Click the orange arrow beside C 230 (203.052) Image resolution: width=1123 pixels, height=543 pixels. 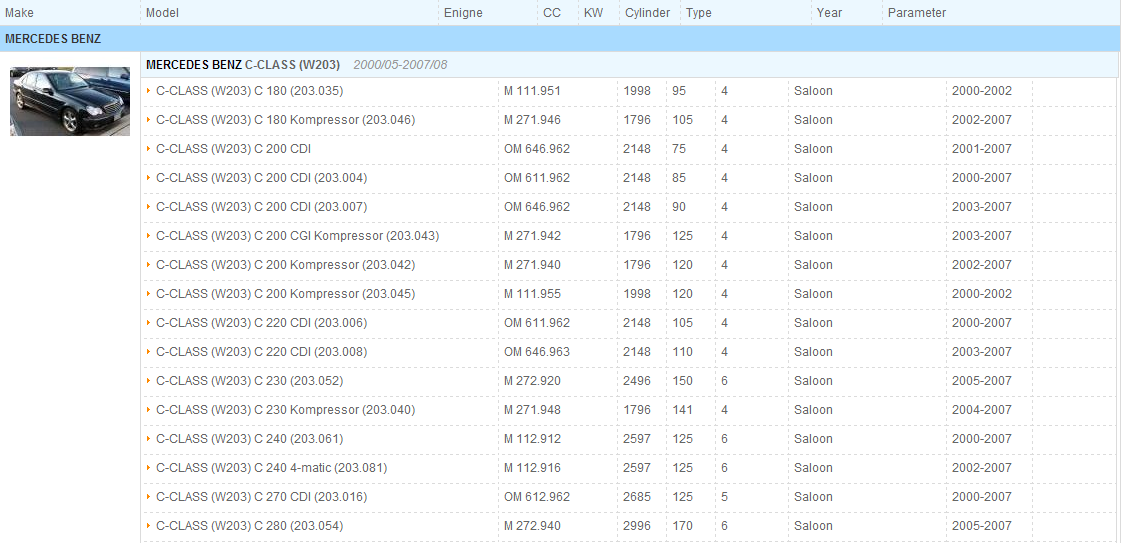coord(148,380)
